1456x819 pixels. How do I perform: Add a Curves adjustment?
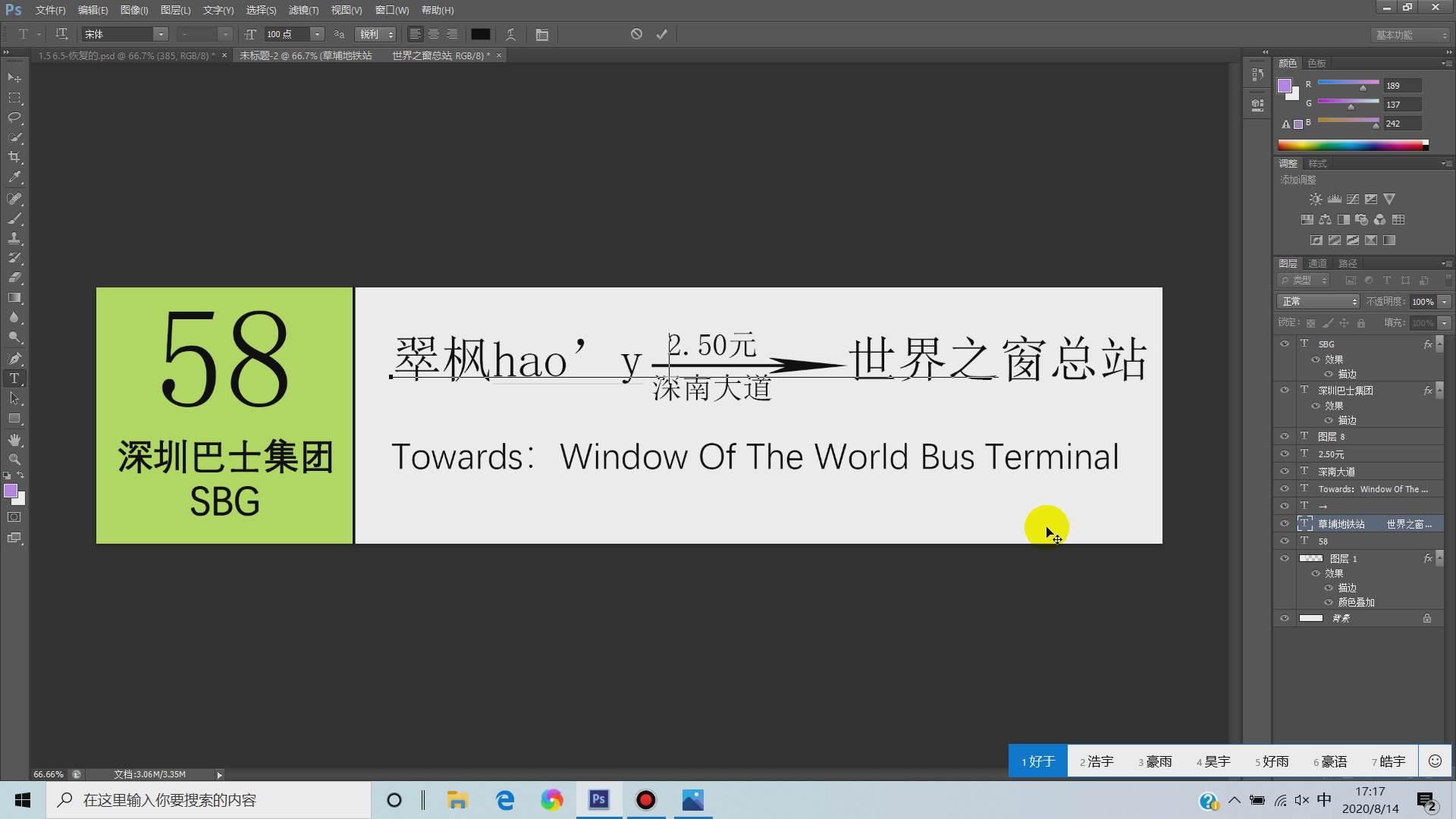[x=1353, y=199]
